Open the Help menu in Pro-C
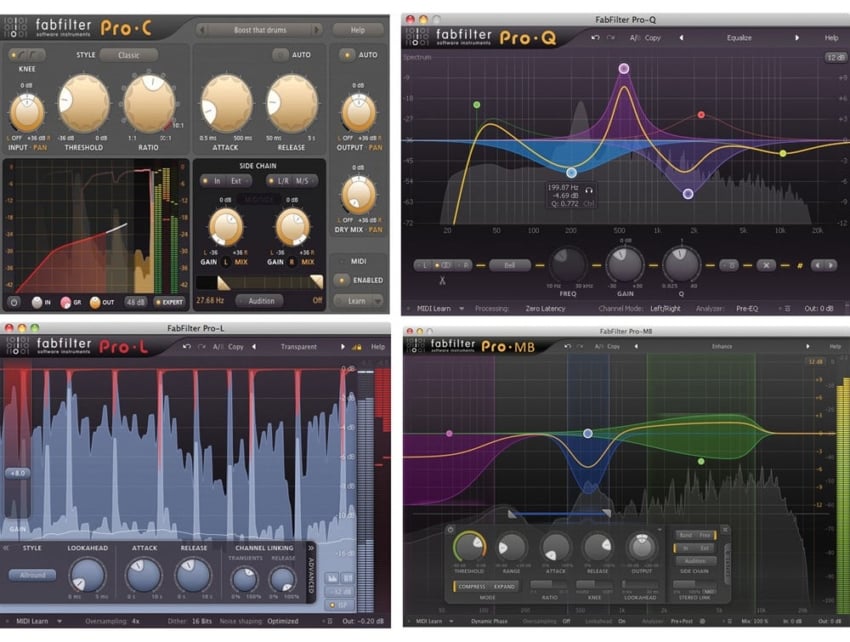Viewport: 850px width, 642px height. click(x=358, y=30)
